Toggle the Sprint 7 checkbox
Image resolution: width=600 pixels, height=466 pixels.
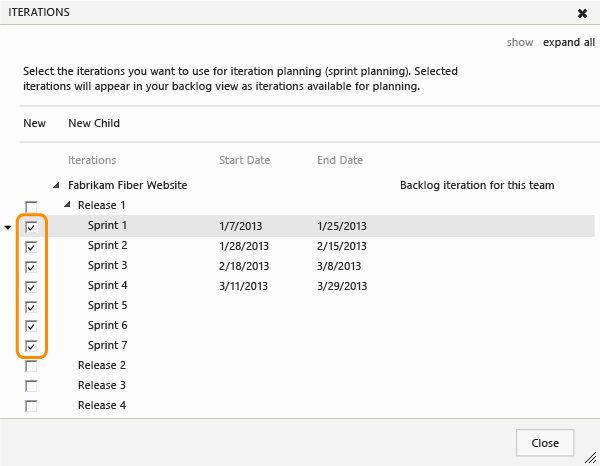[31, 347]
